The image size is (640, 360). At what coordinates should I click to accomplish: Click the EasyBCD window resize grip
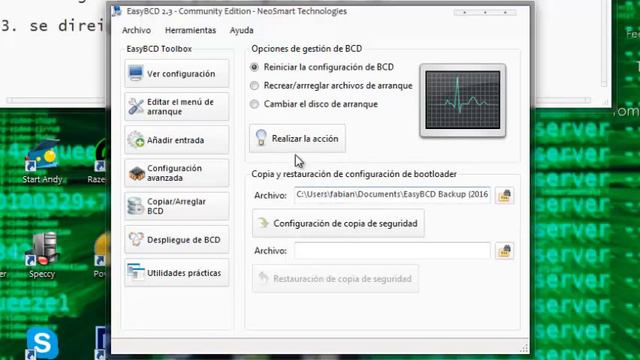click(524, 348)
